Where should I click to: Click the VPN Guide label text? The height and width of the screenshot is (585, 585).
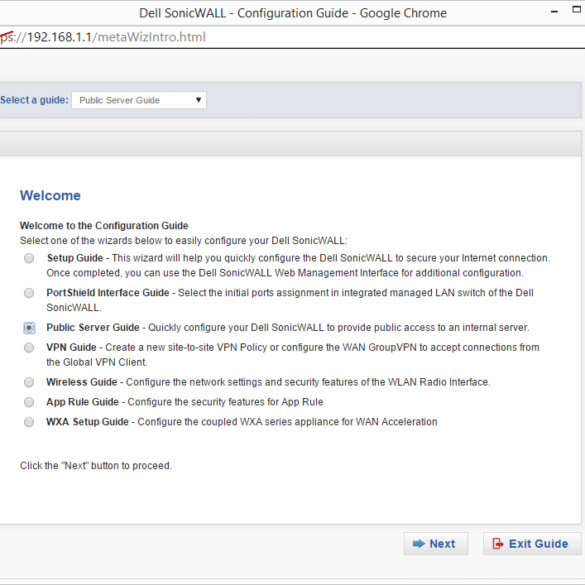(71, 347)
